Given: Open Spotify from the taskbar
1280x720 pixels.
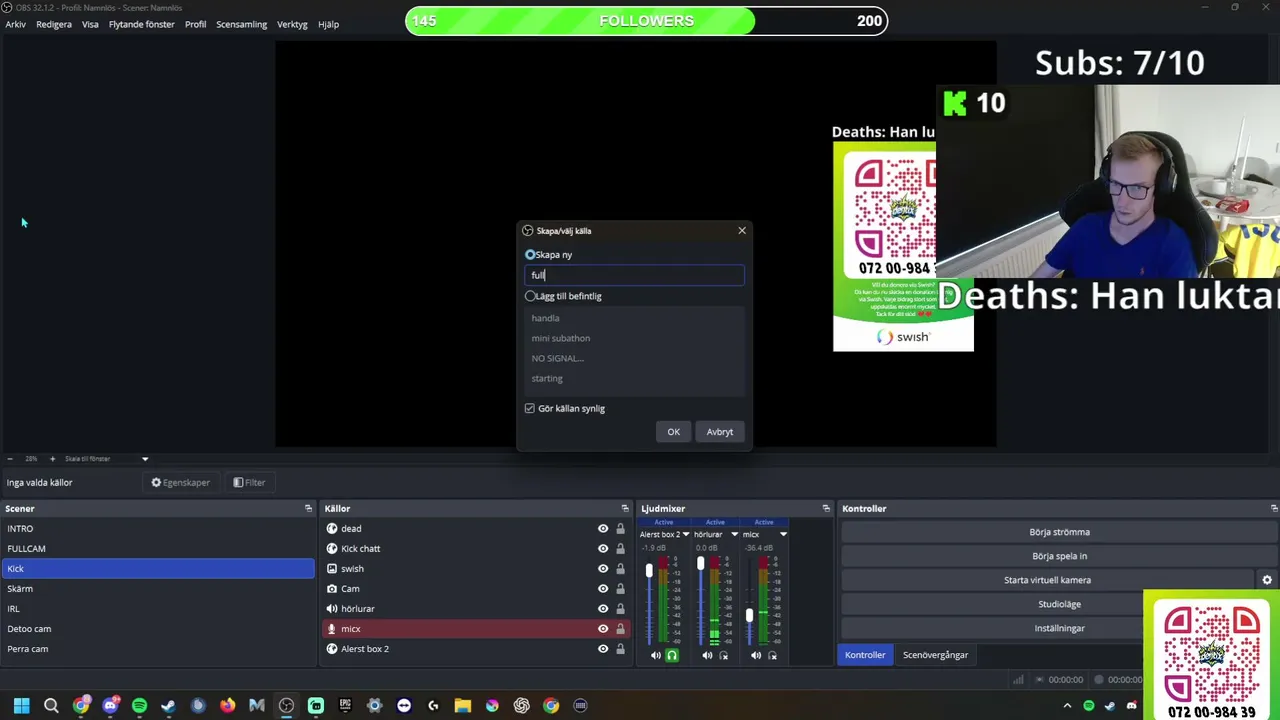Looking at the screenshot, I should [x=139, y=706].
